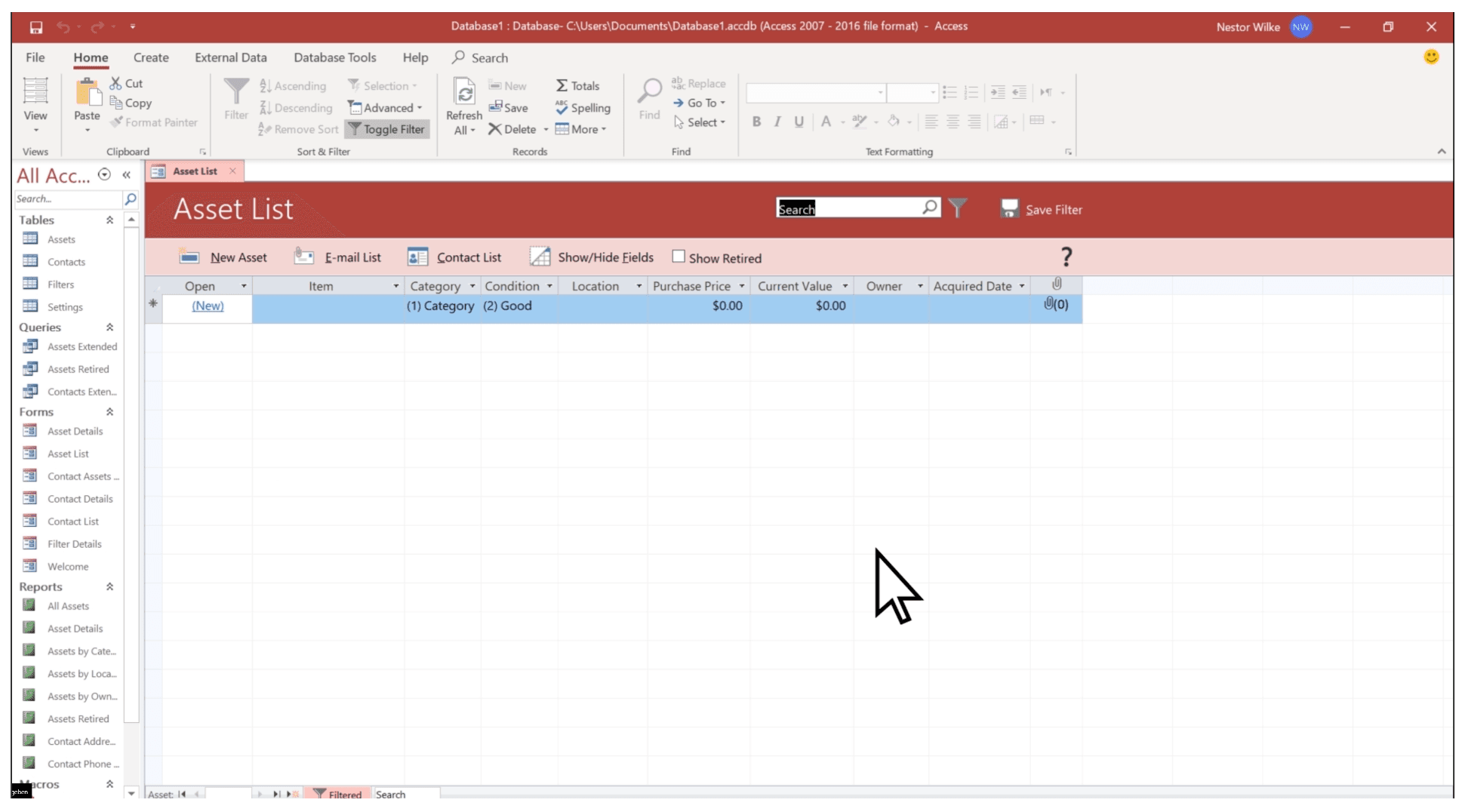Click align center icon
The width and height of the screenshot is (1468, 812).
(953, 121)
